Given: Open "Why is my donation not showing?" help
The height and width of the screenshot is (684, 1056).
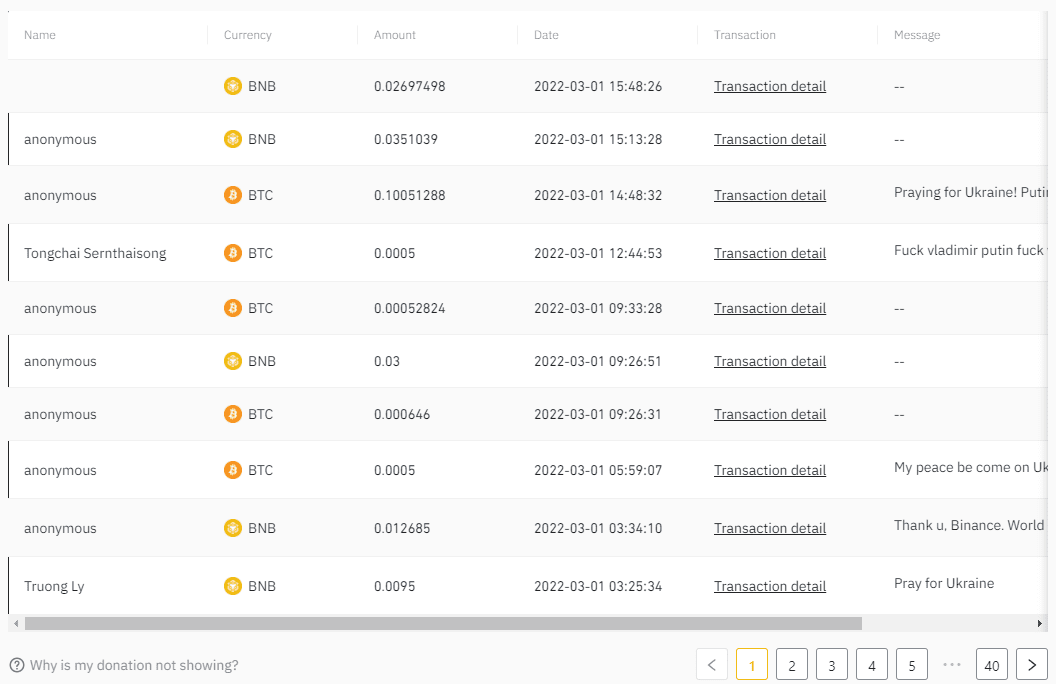Looking at the screenshot, I should pyautogui.click(x=134, y=665).
